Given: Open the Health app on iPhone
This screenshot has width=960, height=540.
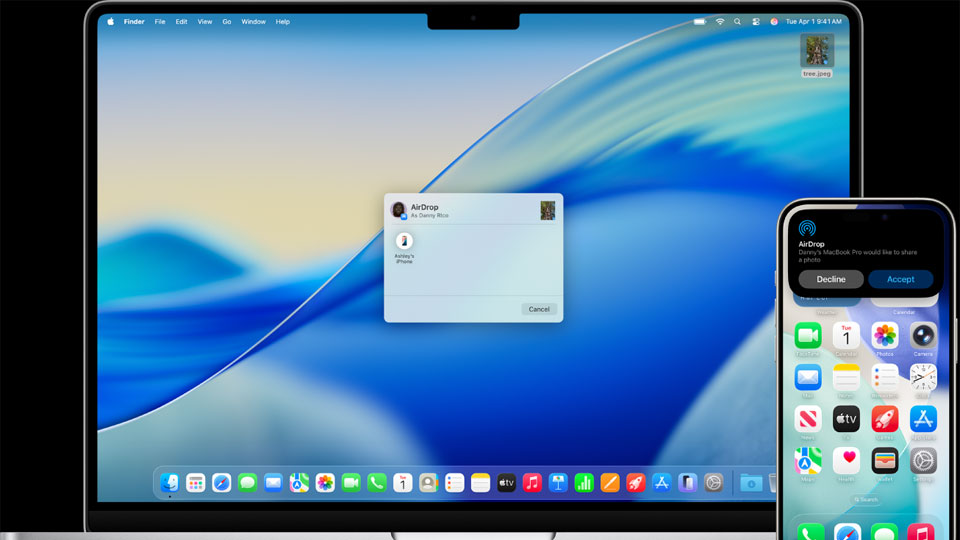Looking at the screenshot, I should (846, 460).
